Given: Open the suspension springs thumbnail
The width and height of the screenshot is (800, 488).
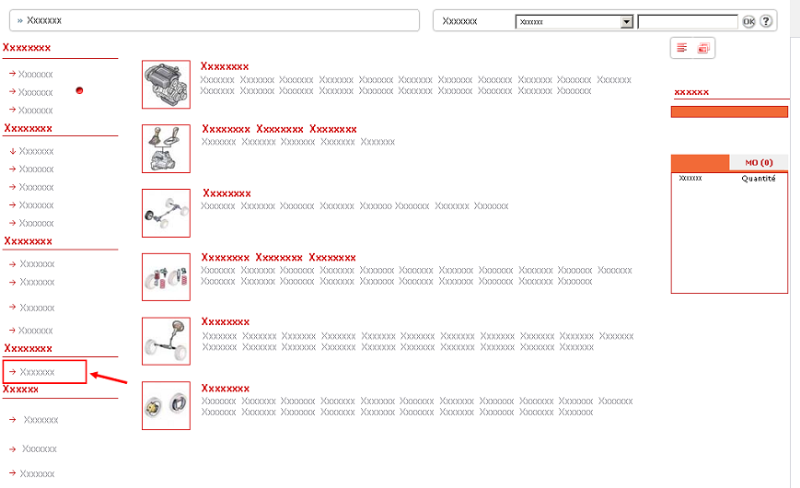Looking at the screenshot, I should (166, 277).
